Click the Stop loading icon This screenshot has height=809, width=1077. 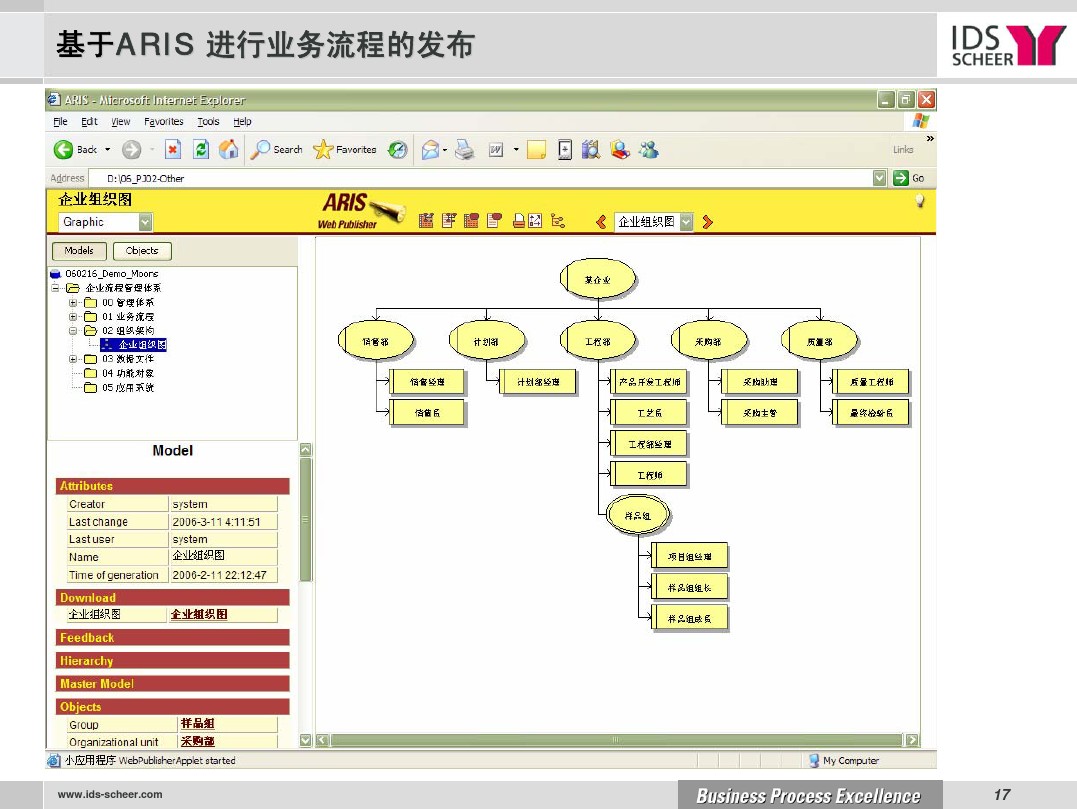[173, 150]
